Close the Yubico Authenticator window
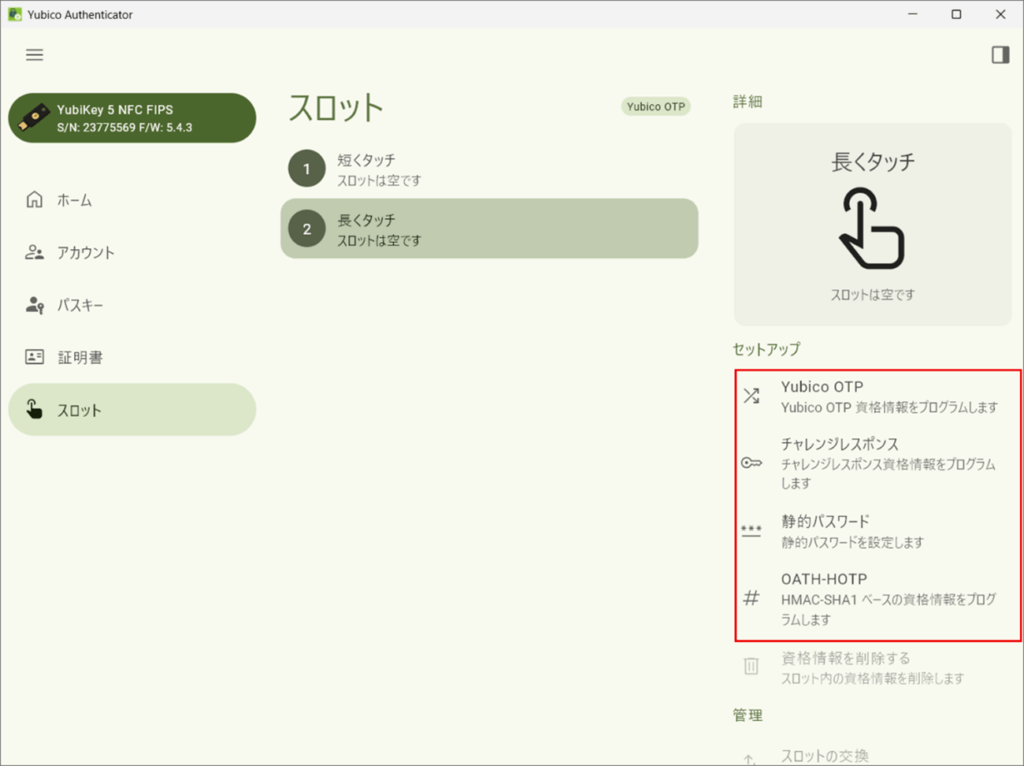Viewport: 1024px width, 766px height. point(1000,14)
